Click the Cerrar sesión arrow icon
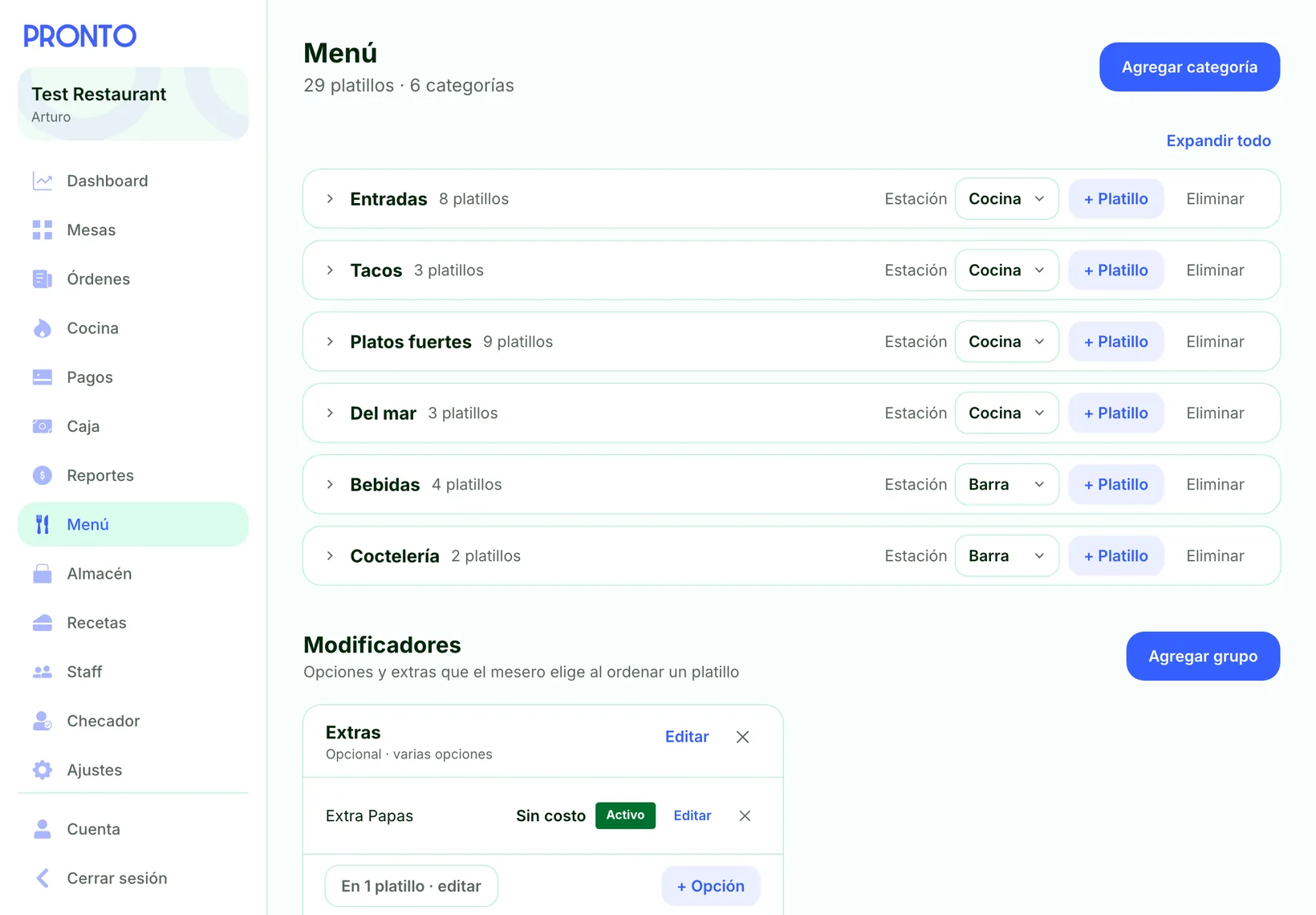 43,878
